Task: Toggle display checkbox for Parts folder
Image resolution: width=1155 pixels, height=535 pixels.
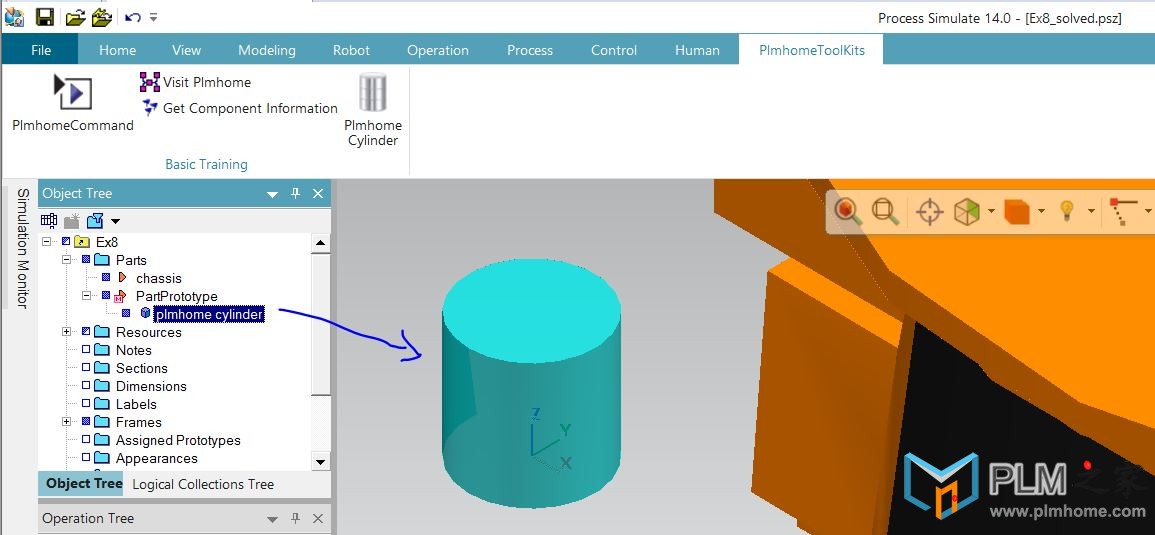Action: 86,259
